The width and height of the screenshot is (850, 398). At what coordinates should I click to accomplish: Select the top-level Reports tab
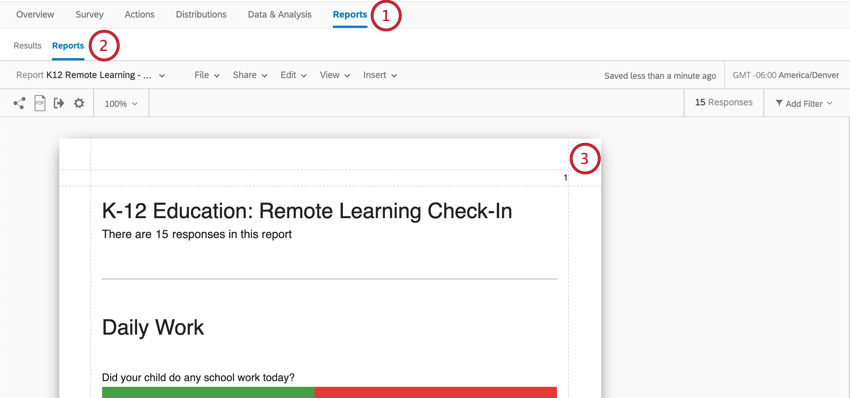[x=350, y=15]
